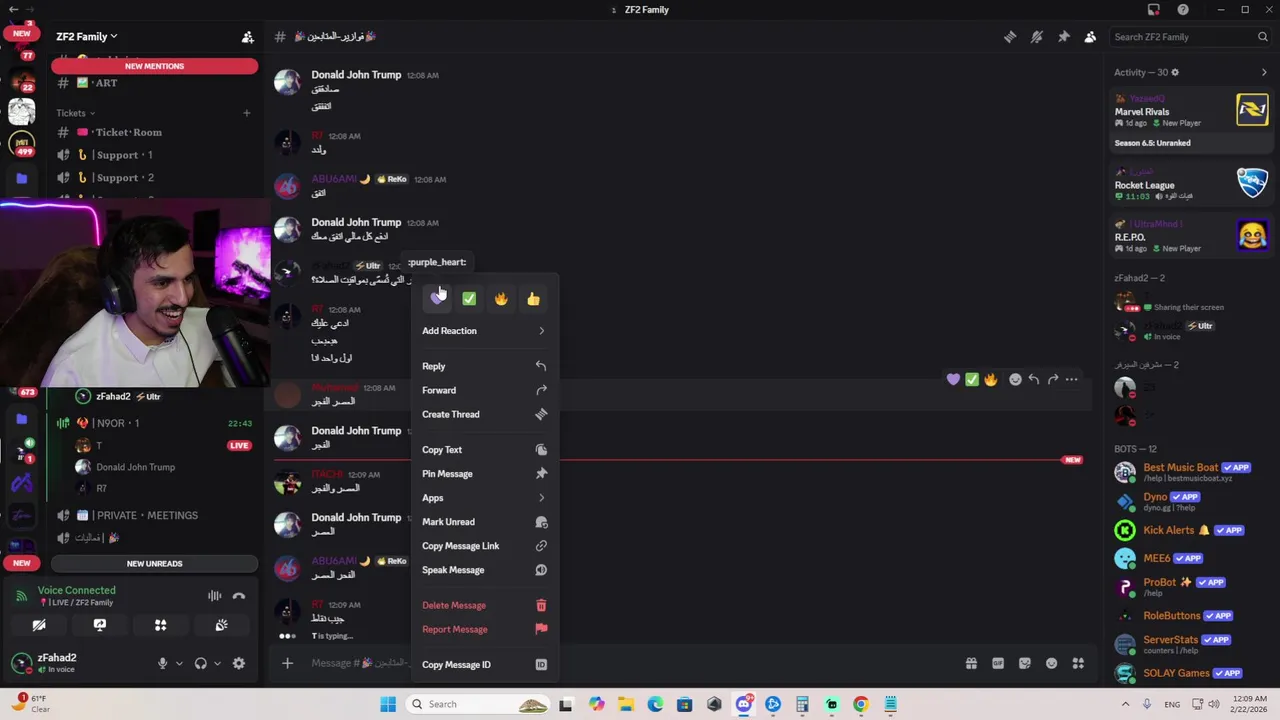Open Chrome from the taskbar

click(x=860, y=704)
